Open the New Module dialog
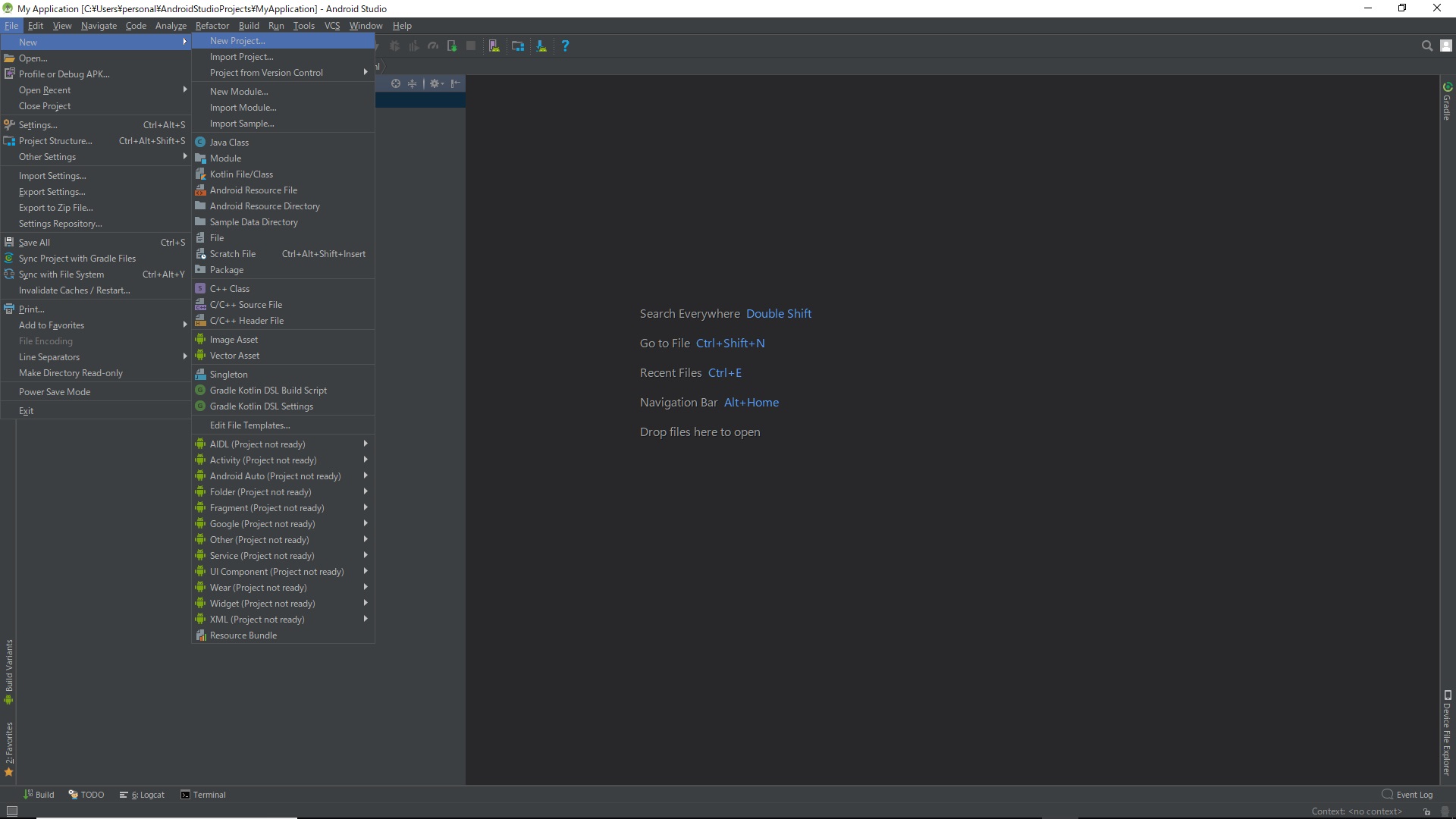The height and width of the screenshot is (819, 1456). pos(238,91)
